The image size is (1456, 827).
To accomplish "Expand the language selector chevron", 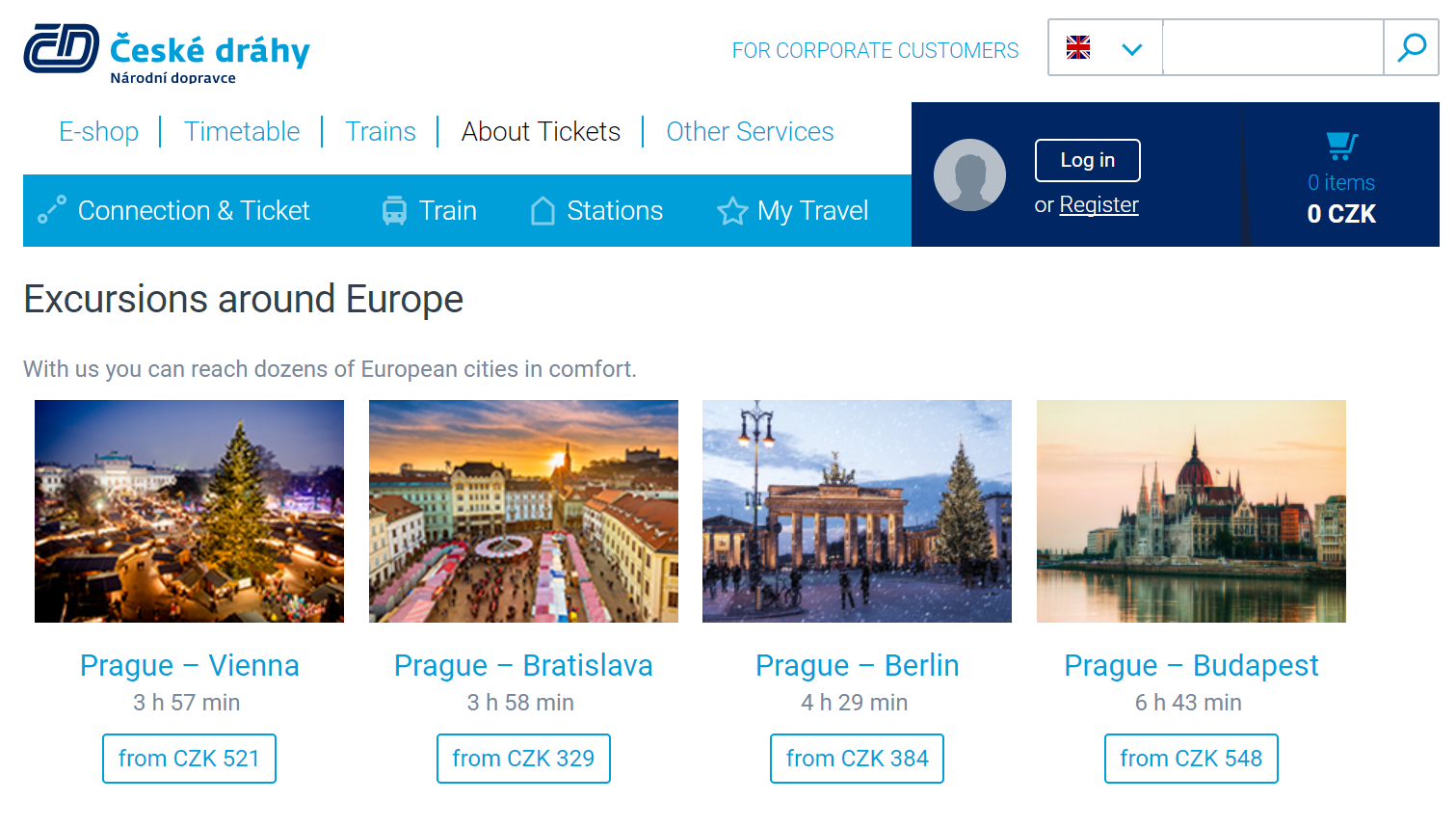I will pos(1132,48).
